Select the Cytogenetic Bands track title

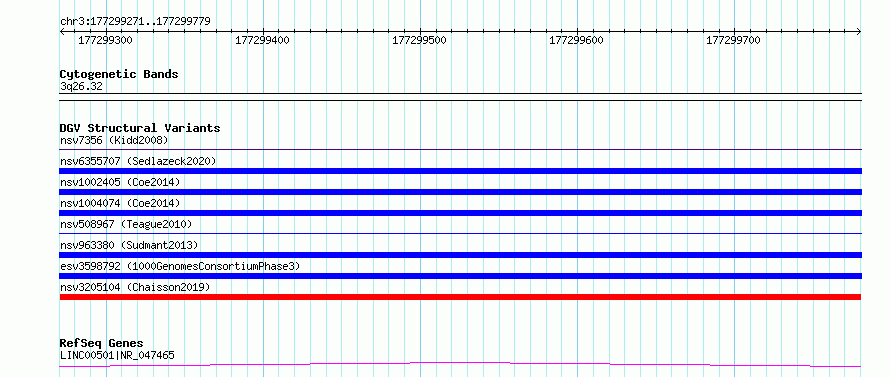click(119, 74)
